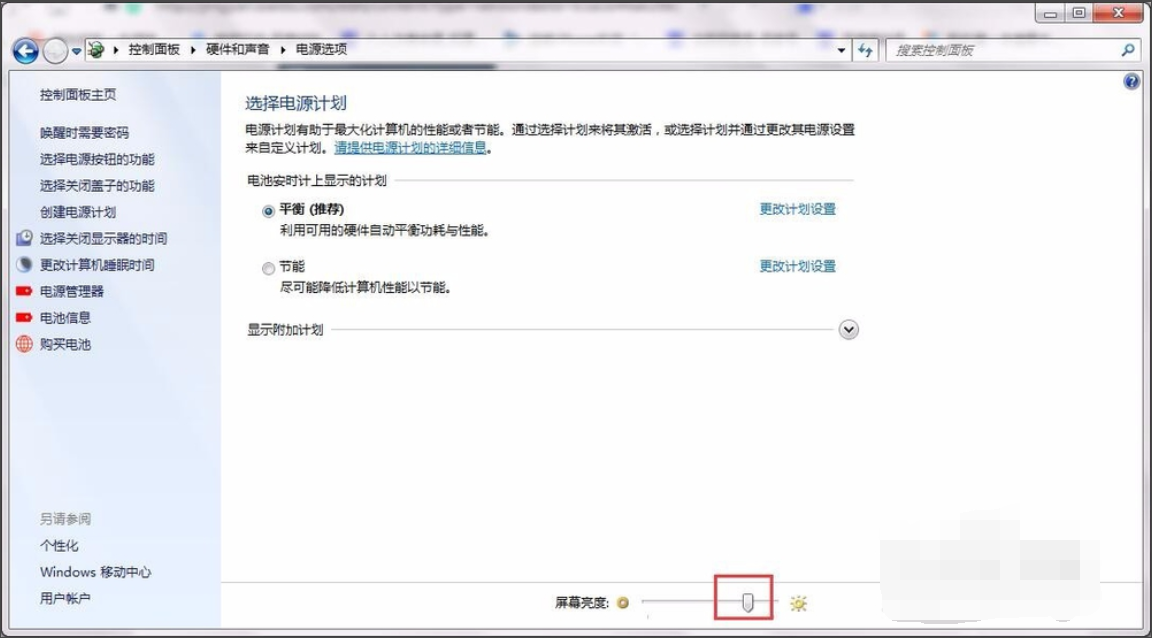Select the 节能 power plan
The image size is (1152, 638).
(268, 267)
